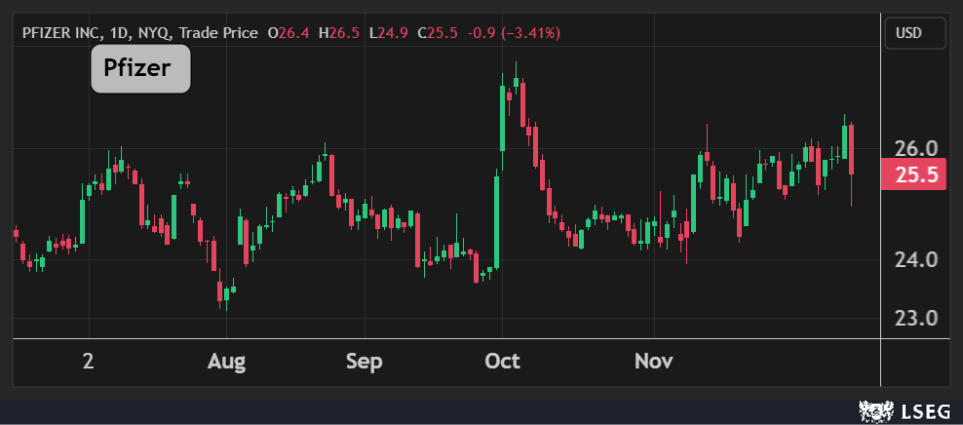Jump to the Sep time axis marker
963x425 pixels.
[364, 361]
